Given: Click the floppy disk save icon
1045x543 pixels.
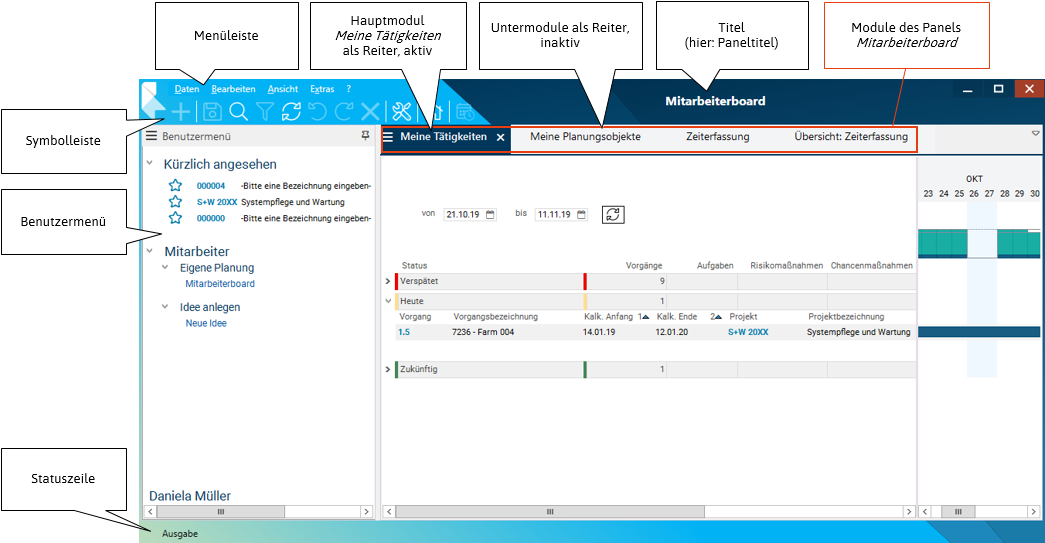Looking at the screenshot, I should point(212,112).
